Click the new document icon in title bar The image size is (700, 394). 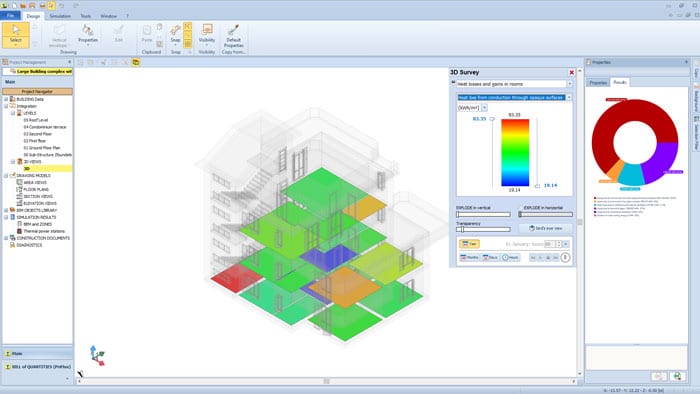(14, 5)
